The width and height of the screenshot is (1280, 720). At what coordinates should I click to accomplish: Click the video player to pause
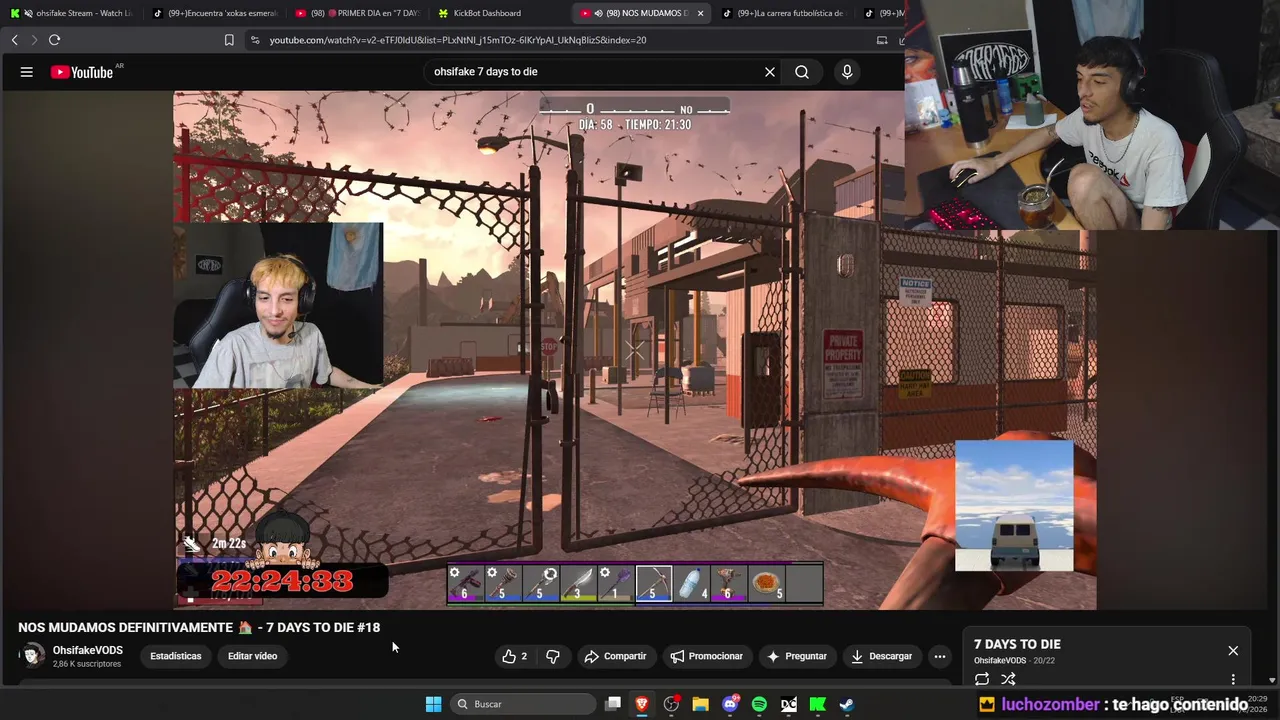click(x=634, y=350)
